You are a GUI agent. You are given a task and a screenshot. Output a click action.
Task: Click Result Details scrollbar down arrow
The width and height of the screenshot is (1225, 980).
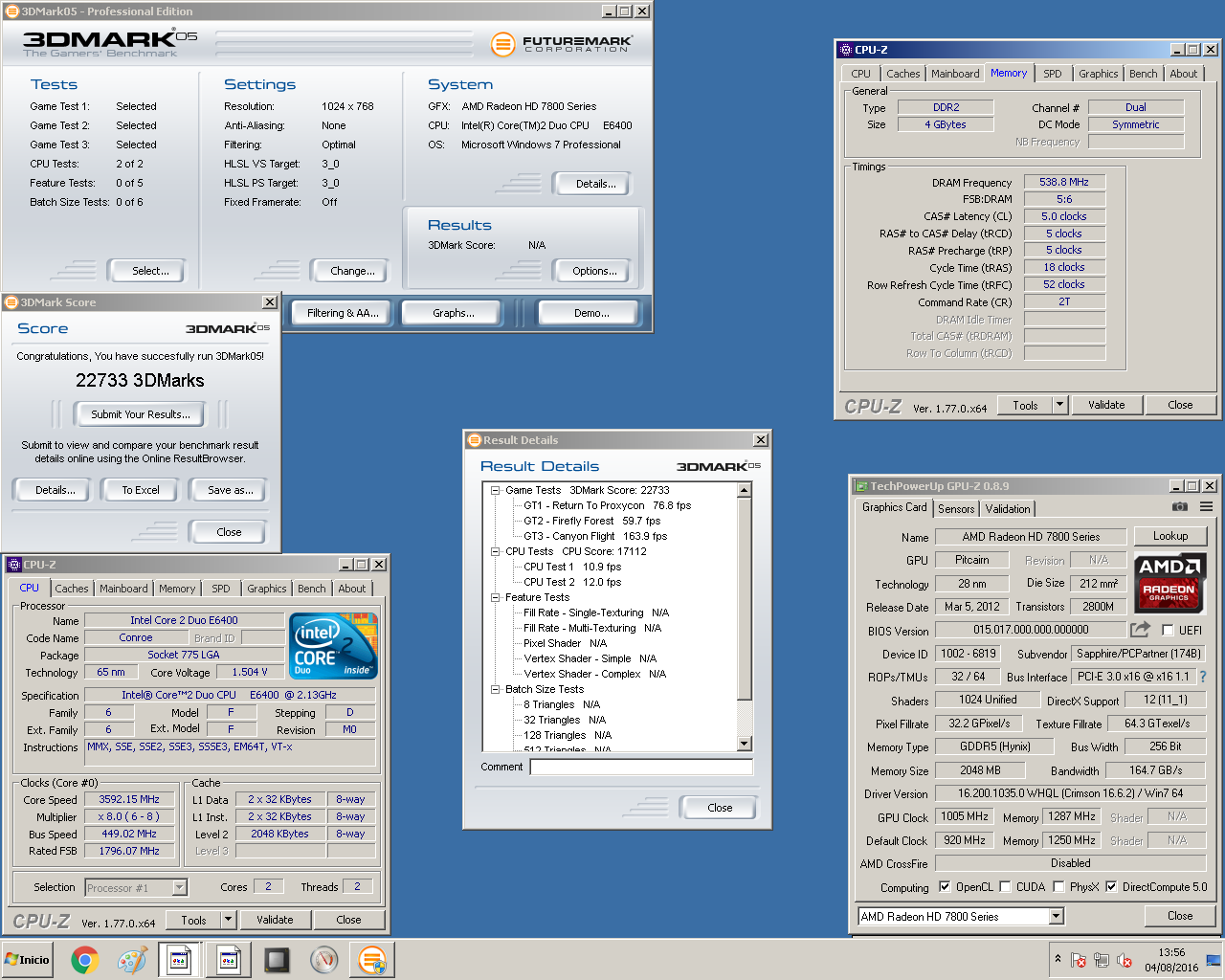tap(745, 744)
